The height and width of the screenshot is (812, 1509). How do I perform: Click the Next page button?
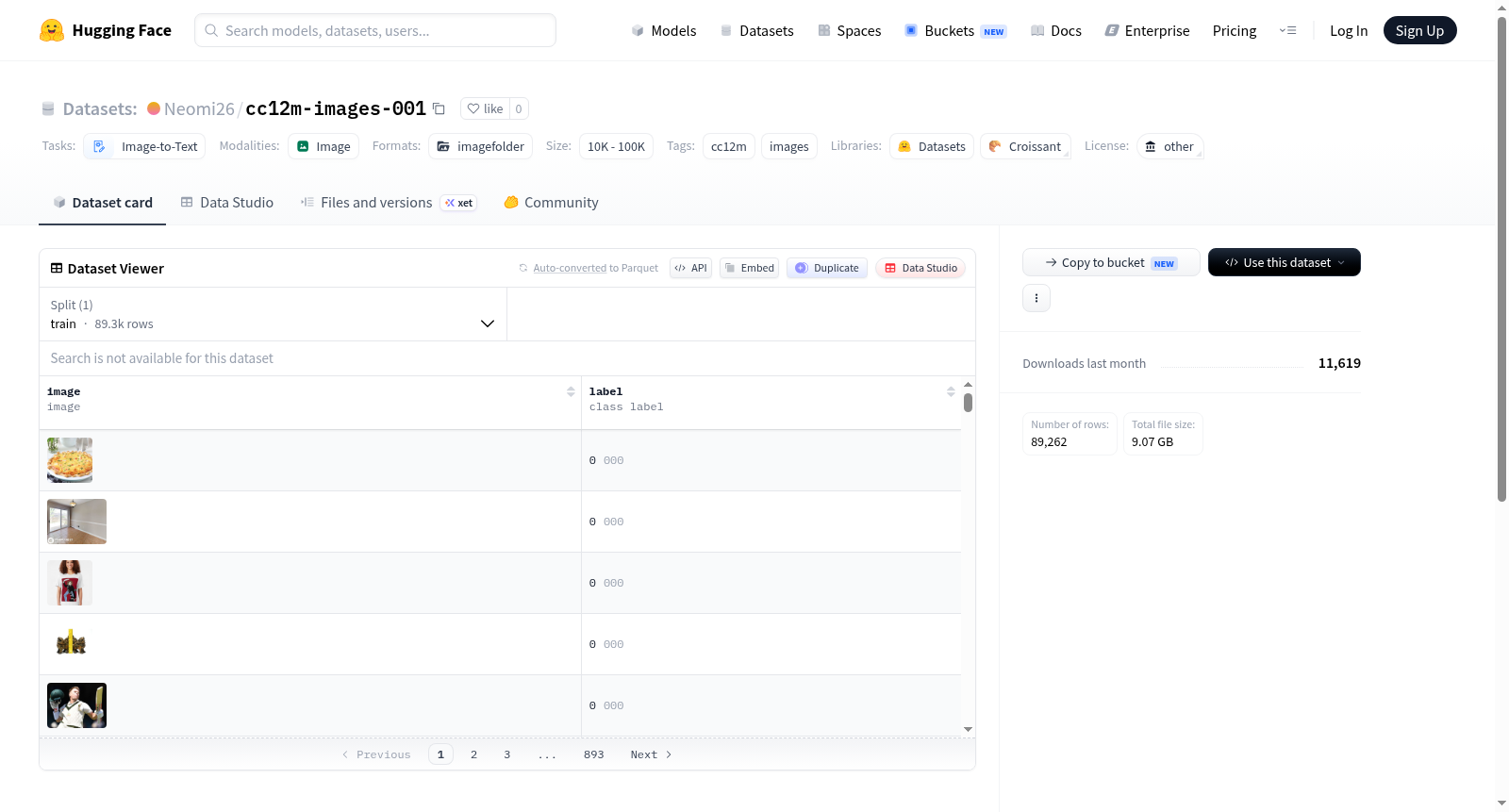pyautogui.click(x=651, y=754)
